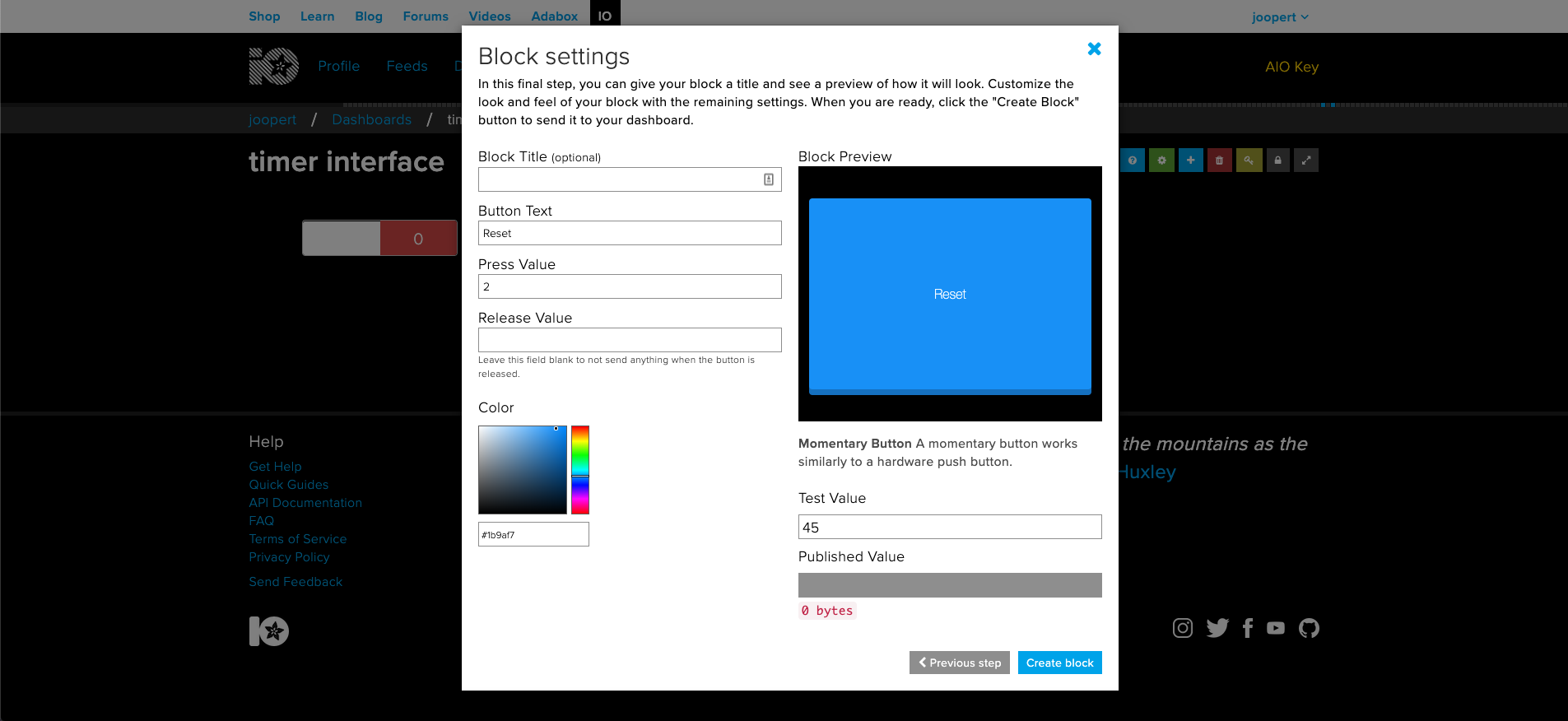Click the rainbow hue slider bar
1568x721 pixels.
click(x=580, y=470)
